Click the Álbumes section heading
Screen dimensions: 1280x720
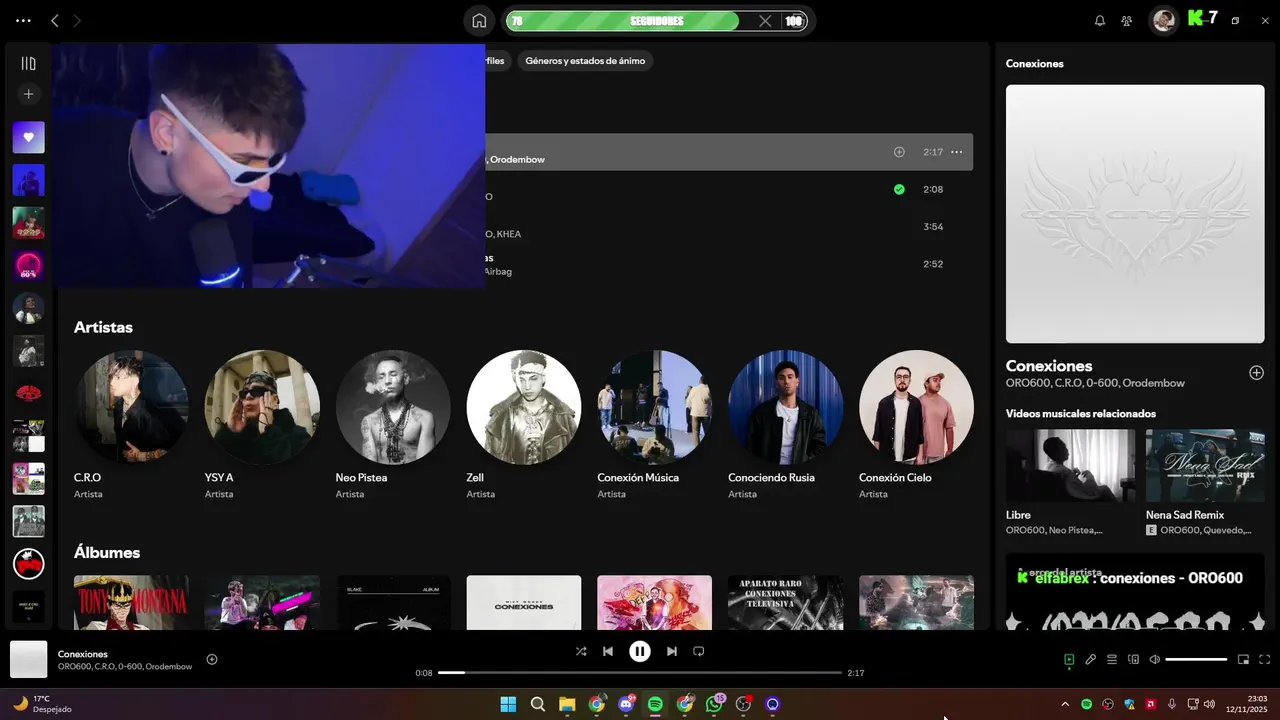point(107,553)
